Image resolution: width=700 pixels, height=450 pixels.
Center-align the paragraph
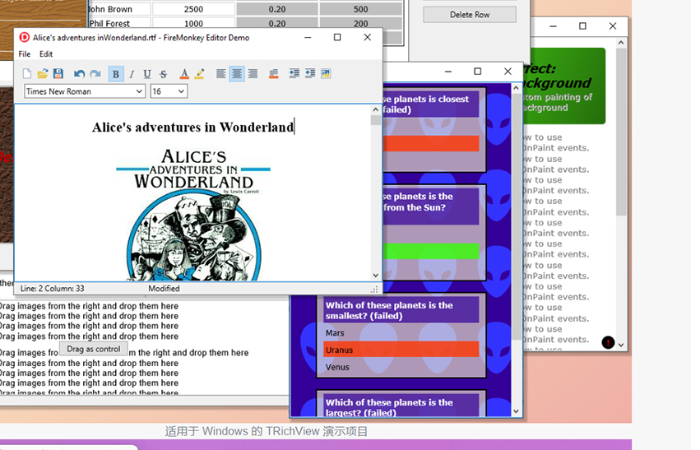pos(237,74)
